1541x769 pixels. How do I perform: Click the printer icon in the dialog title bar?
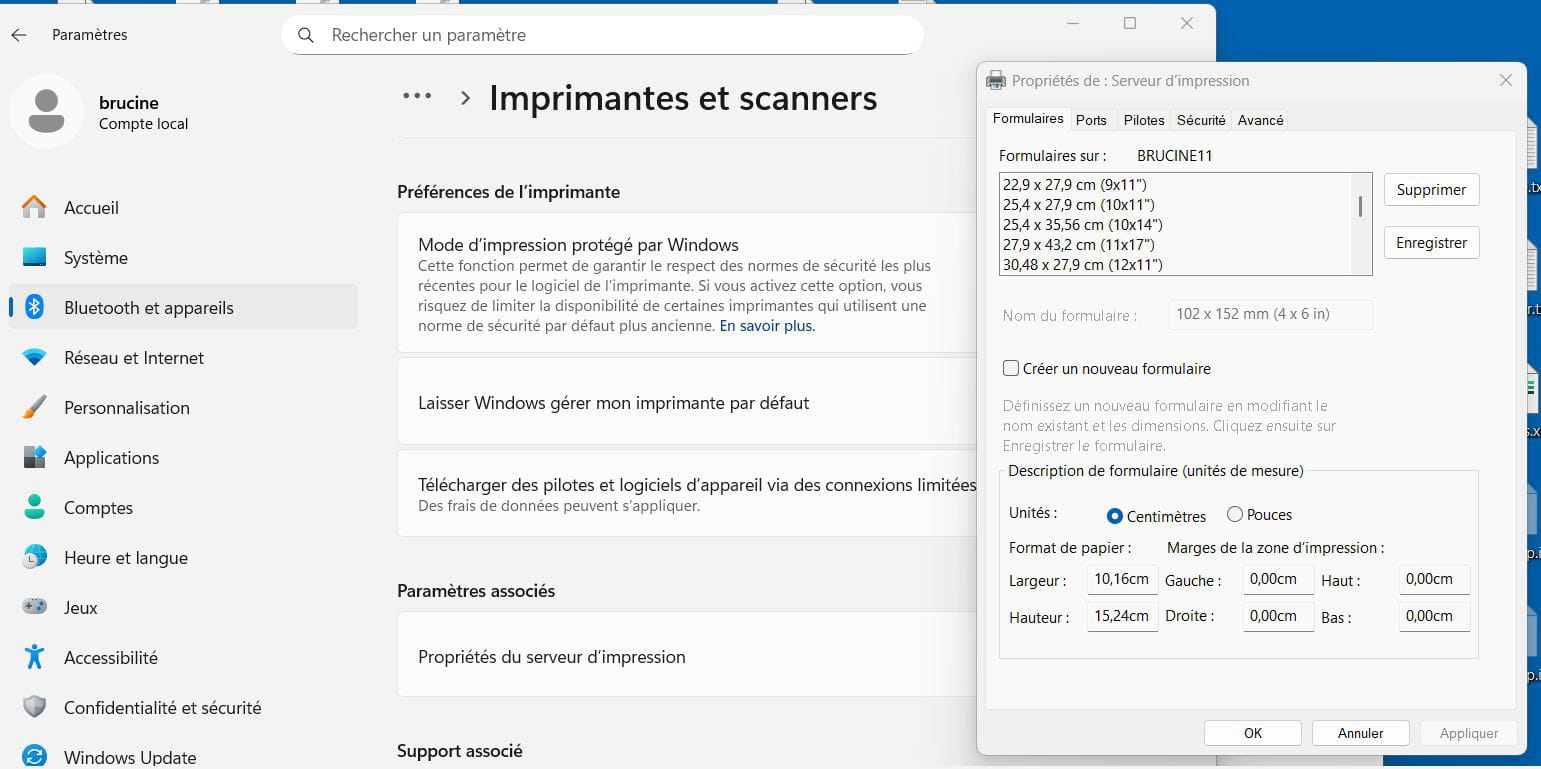tap(996, 81)
